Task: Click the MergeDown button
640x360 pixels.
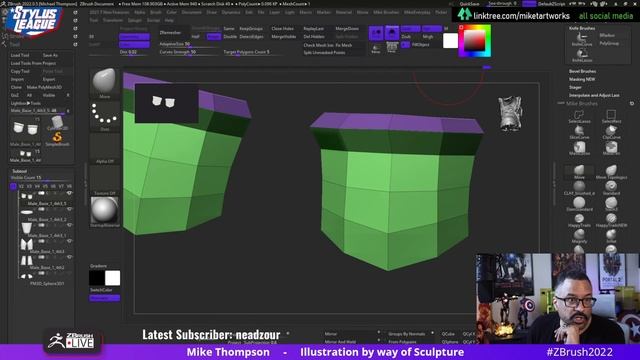Action: pos(347,29)
